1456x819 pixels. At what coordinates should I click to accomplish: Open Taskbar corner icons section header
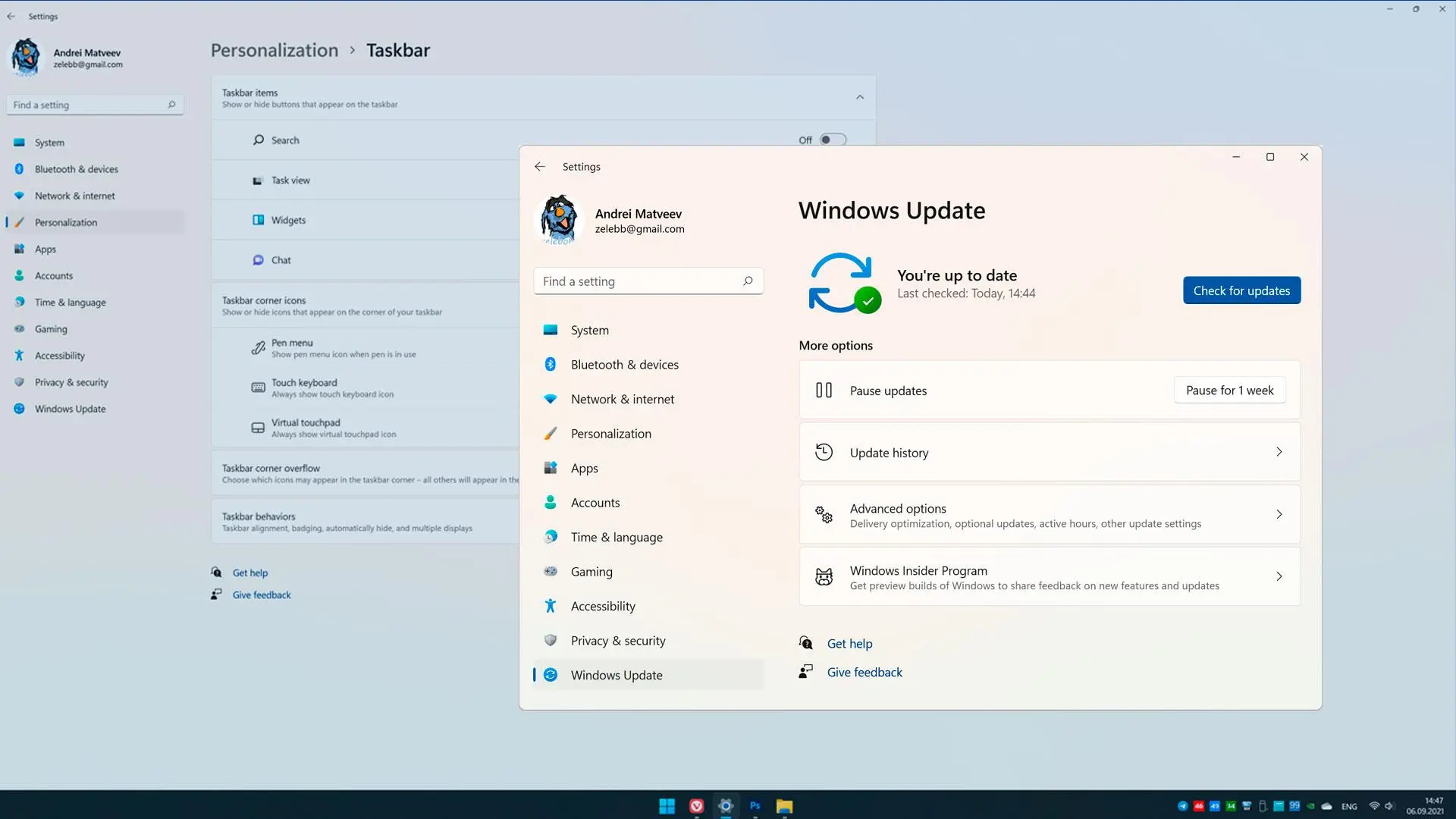coord(366,306)
